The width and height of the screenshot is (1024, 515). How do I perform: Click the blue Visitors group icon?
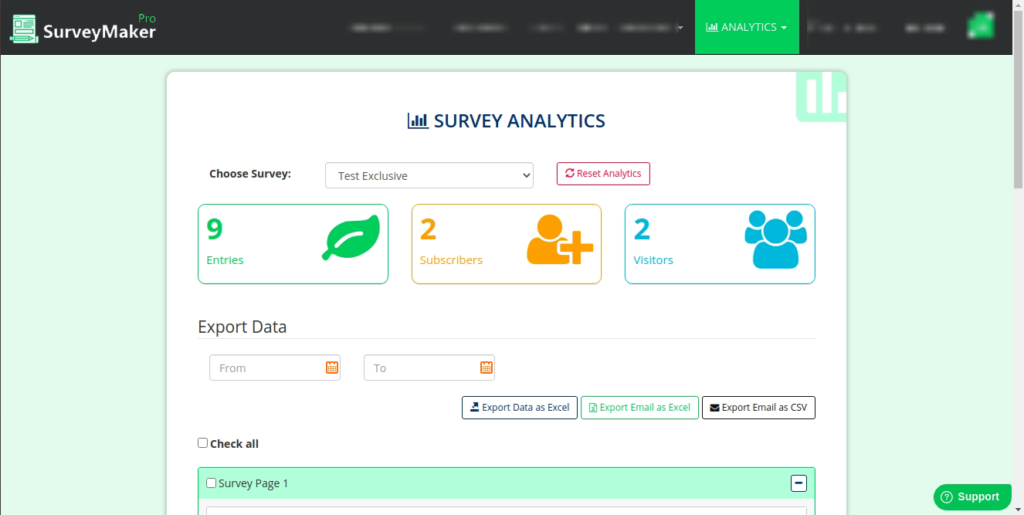[x=776, y=239]
